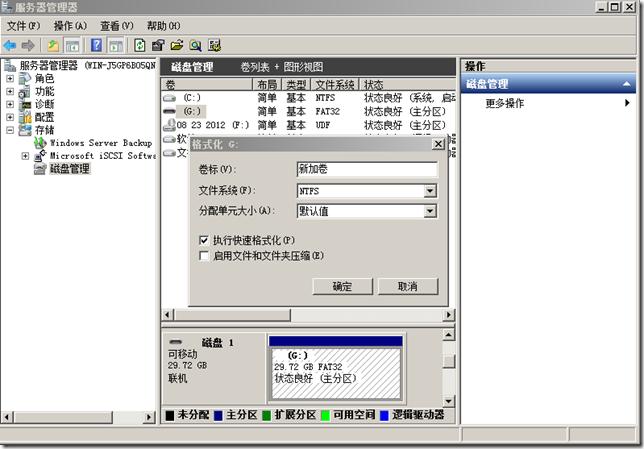The image size is (644, 449).
Task: Expand the 角色 tree node
Action: pyautogui.click(x=11, y=78)
